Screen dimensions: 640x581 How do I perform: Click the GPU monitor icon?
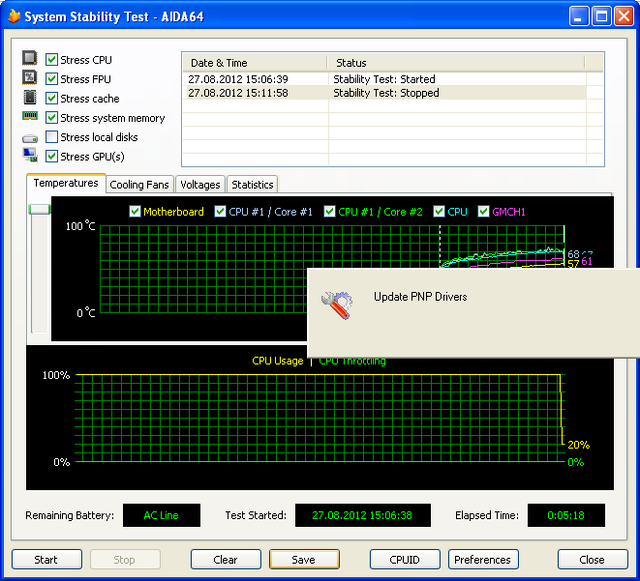[x=30, y=156]
